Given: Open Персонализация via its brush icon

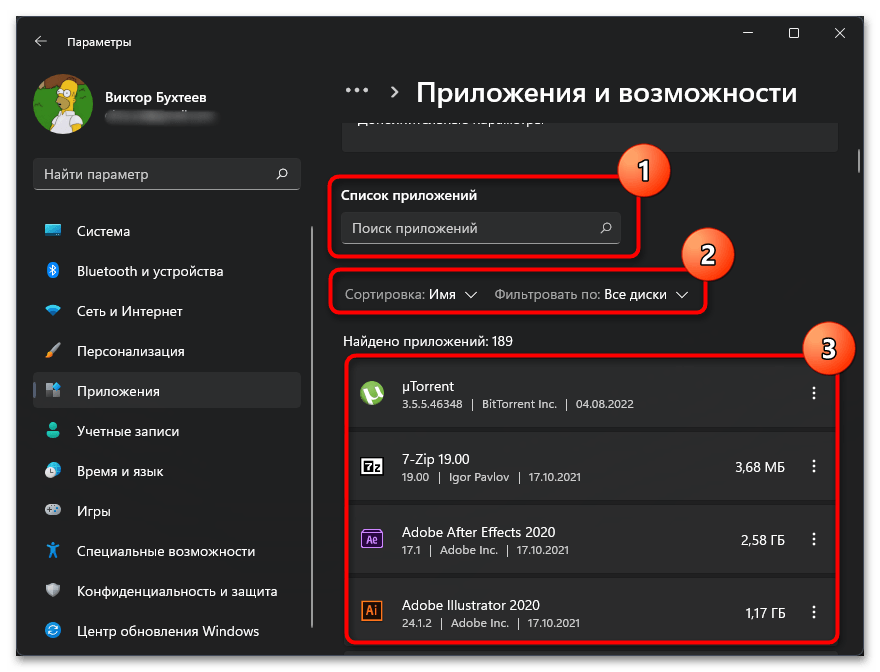Looking at the screenshot, I should tap(53, 351).
